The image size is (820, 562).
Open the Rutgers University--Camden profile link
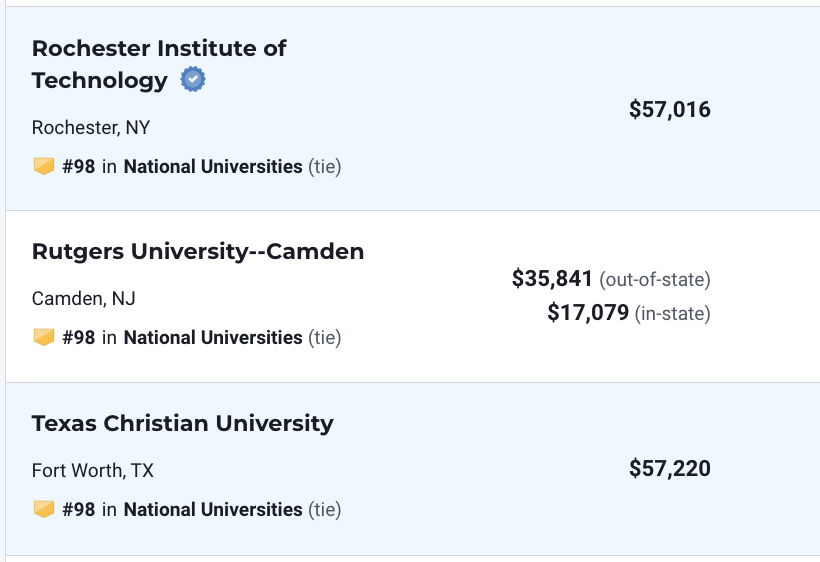point(198,251)
